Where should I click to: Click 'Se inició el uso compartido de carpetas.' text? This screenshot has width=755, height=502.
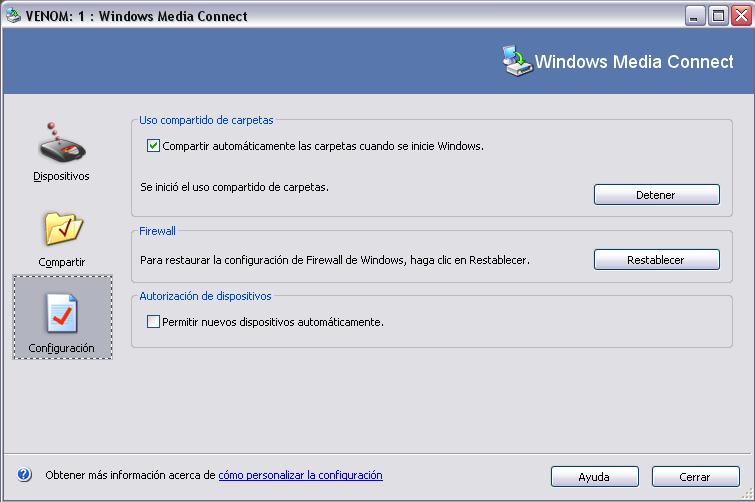[234, 187]
